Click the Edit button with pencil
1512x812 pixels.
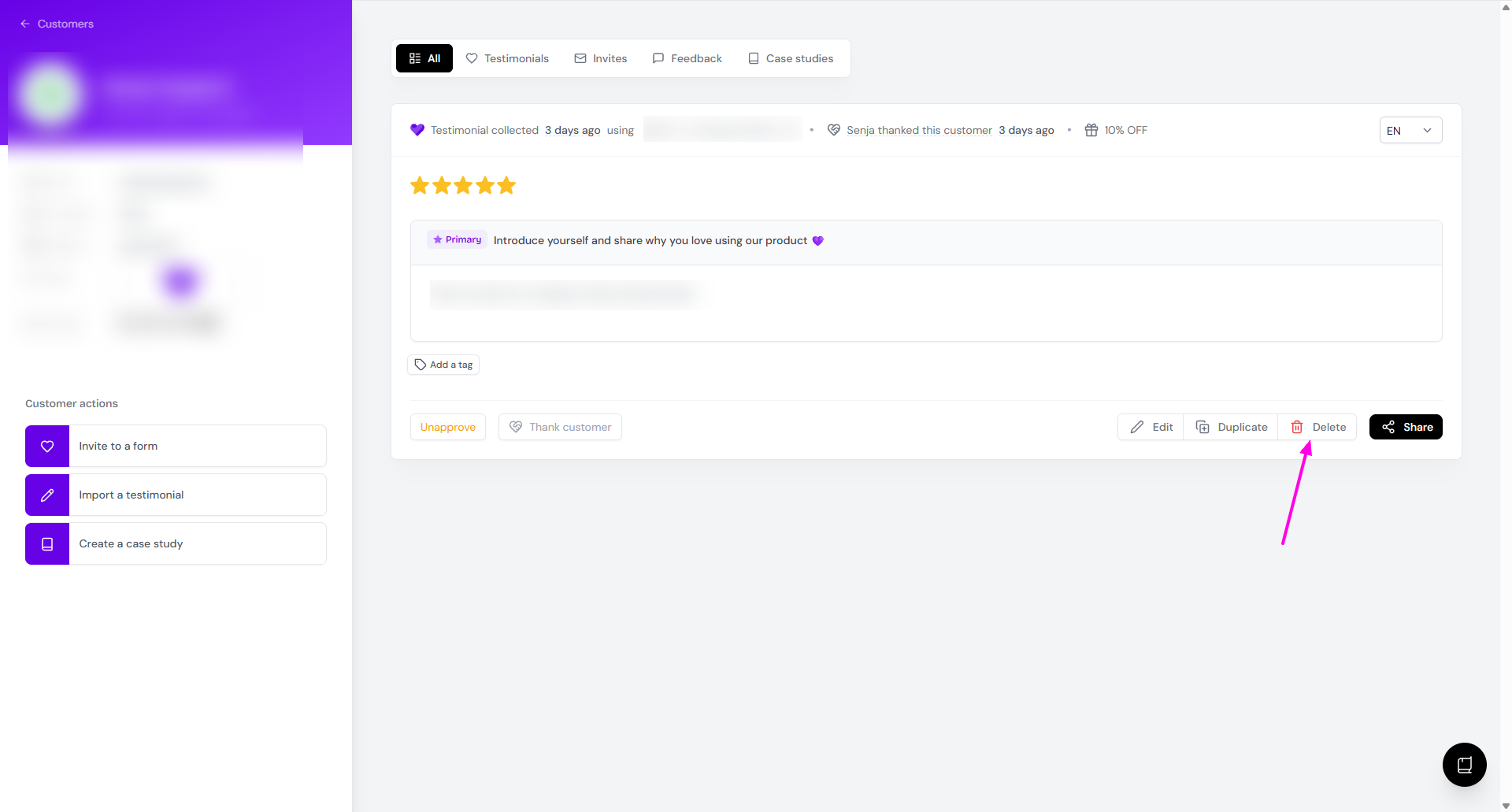[1151, 427]
